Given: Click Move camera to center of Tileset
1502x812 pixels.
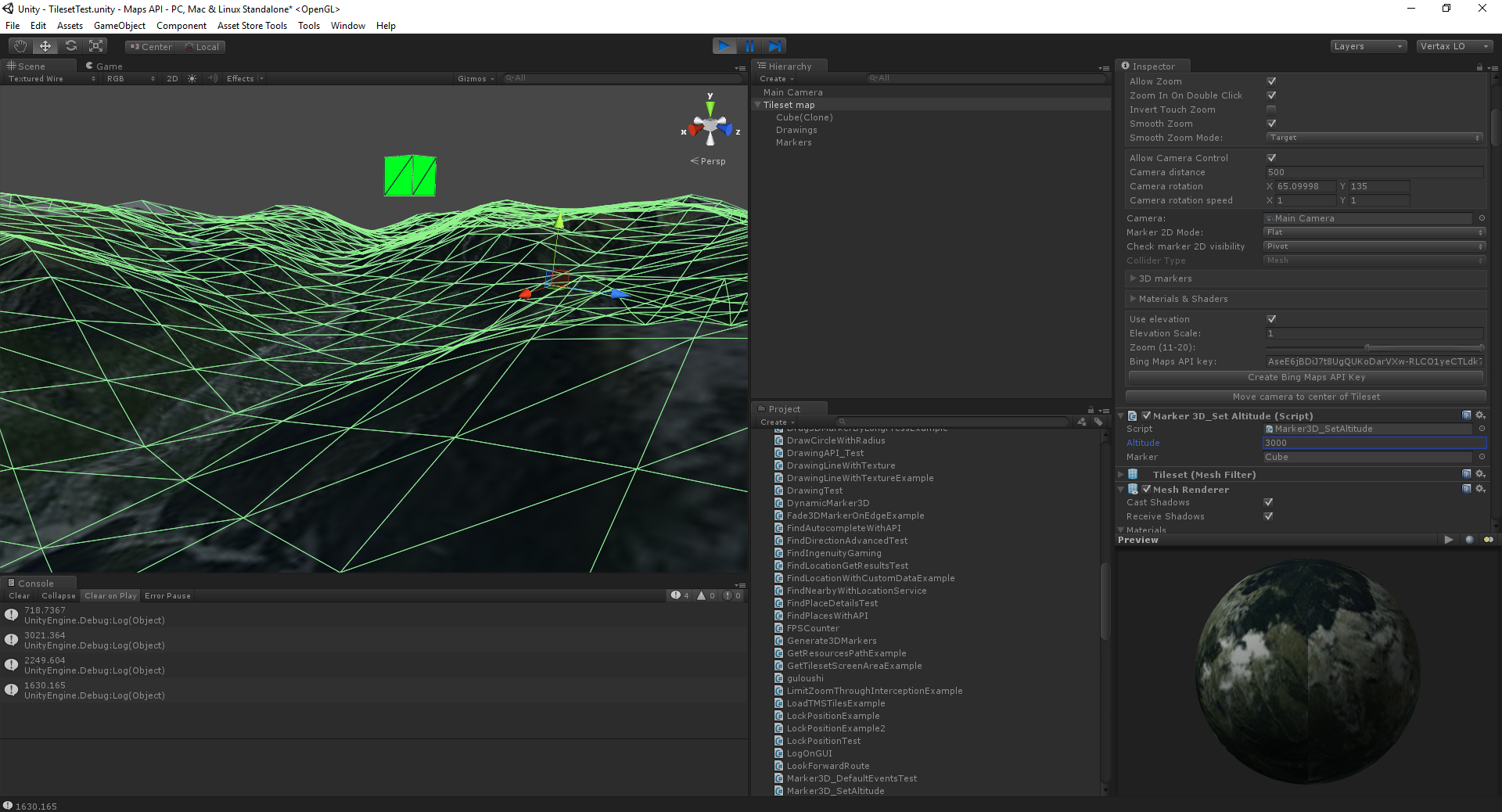Looking at the screenshot, I should click(x=1306, y=397).
